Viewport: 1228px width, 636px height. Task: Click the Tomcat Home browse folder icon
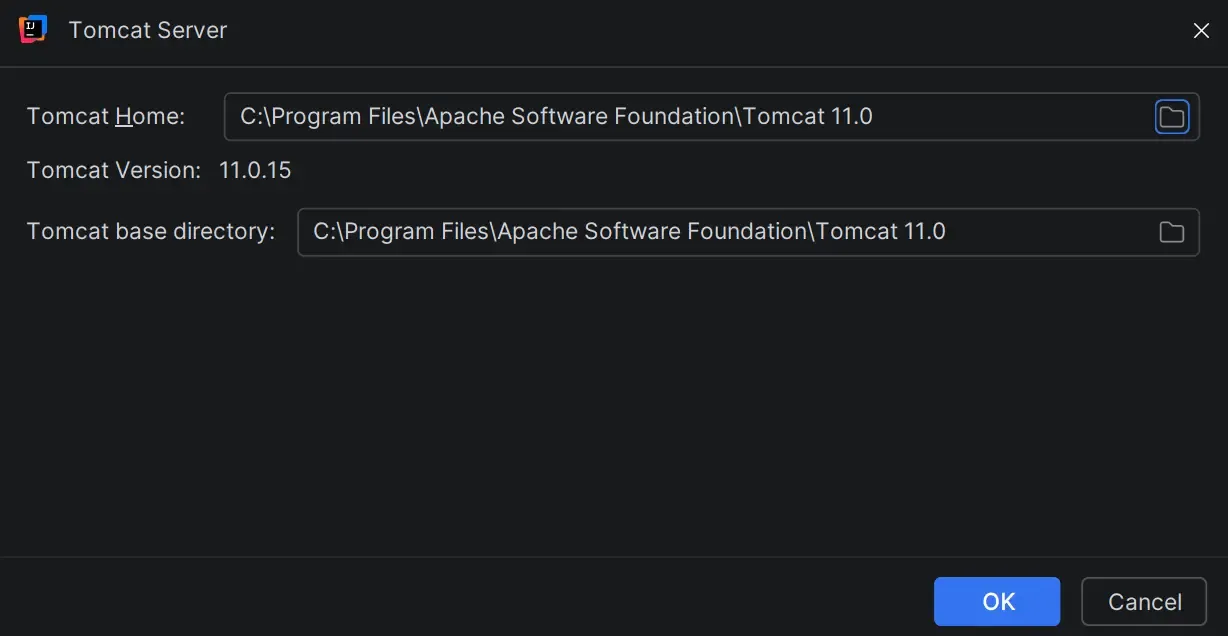point(1171,117)
